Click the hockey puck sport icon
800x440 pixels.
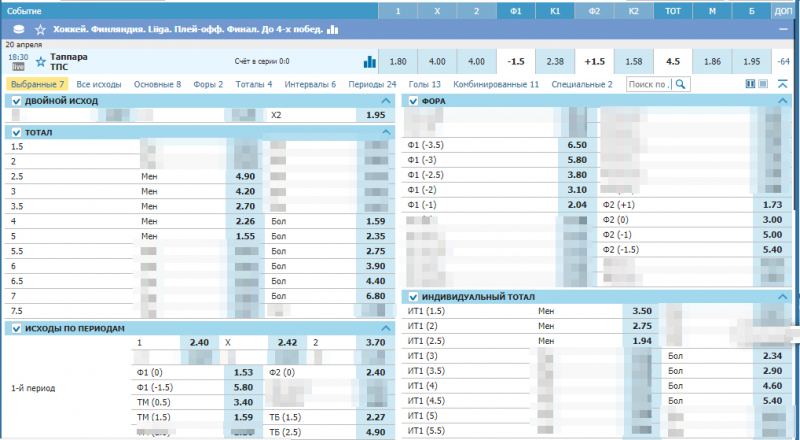tap(14, 30)
